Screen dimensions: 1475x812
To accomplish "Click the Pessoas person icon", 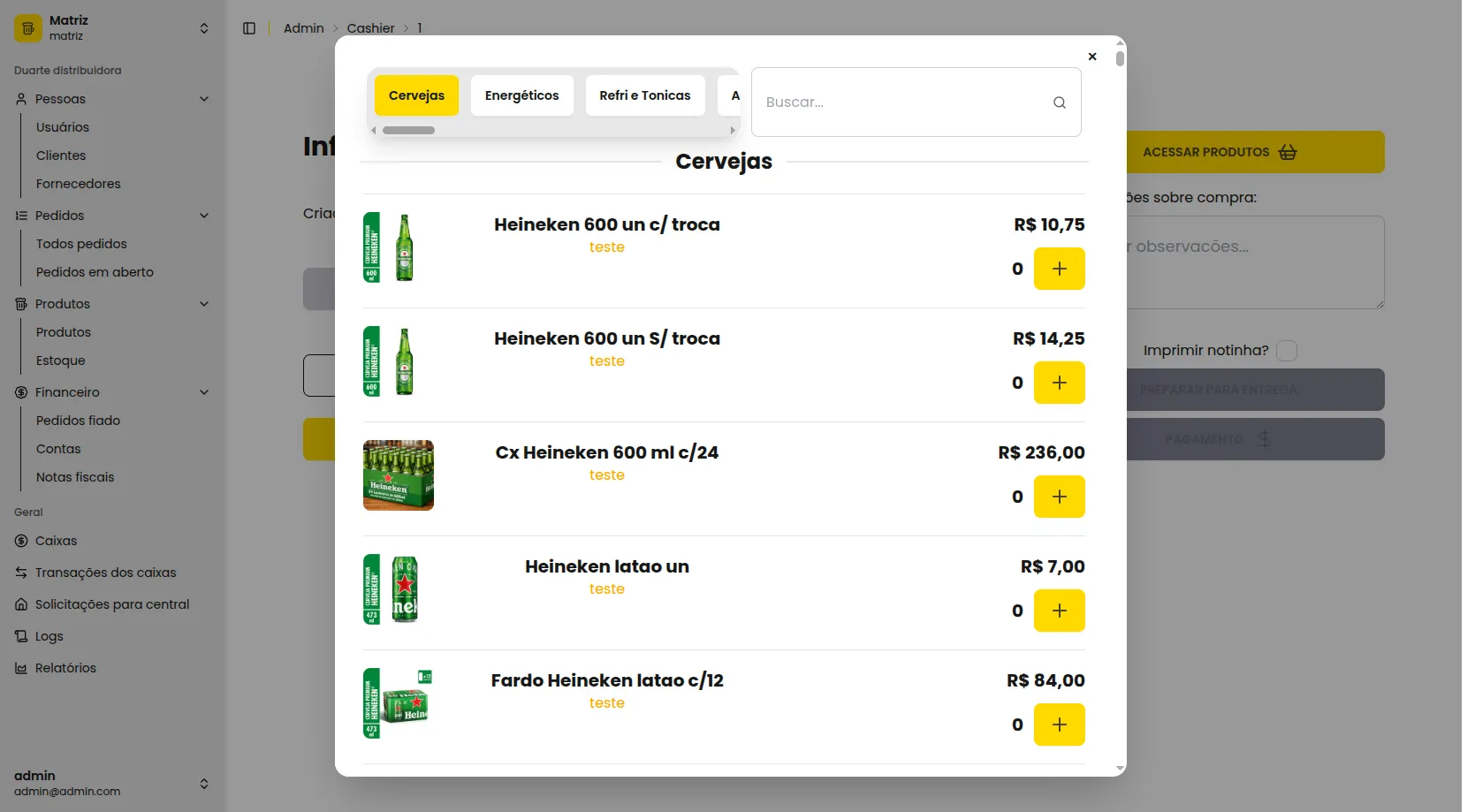I will point(21,99).
